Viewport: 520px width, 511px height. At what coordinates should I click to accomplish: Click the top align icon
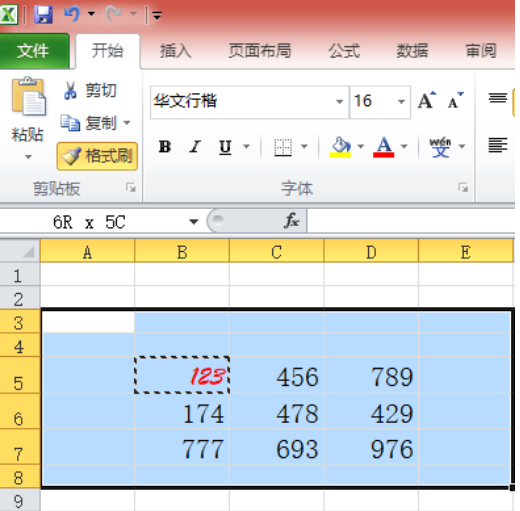[x=498, y=98]
